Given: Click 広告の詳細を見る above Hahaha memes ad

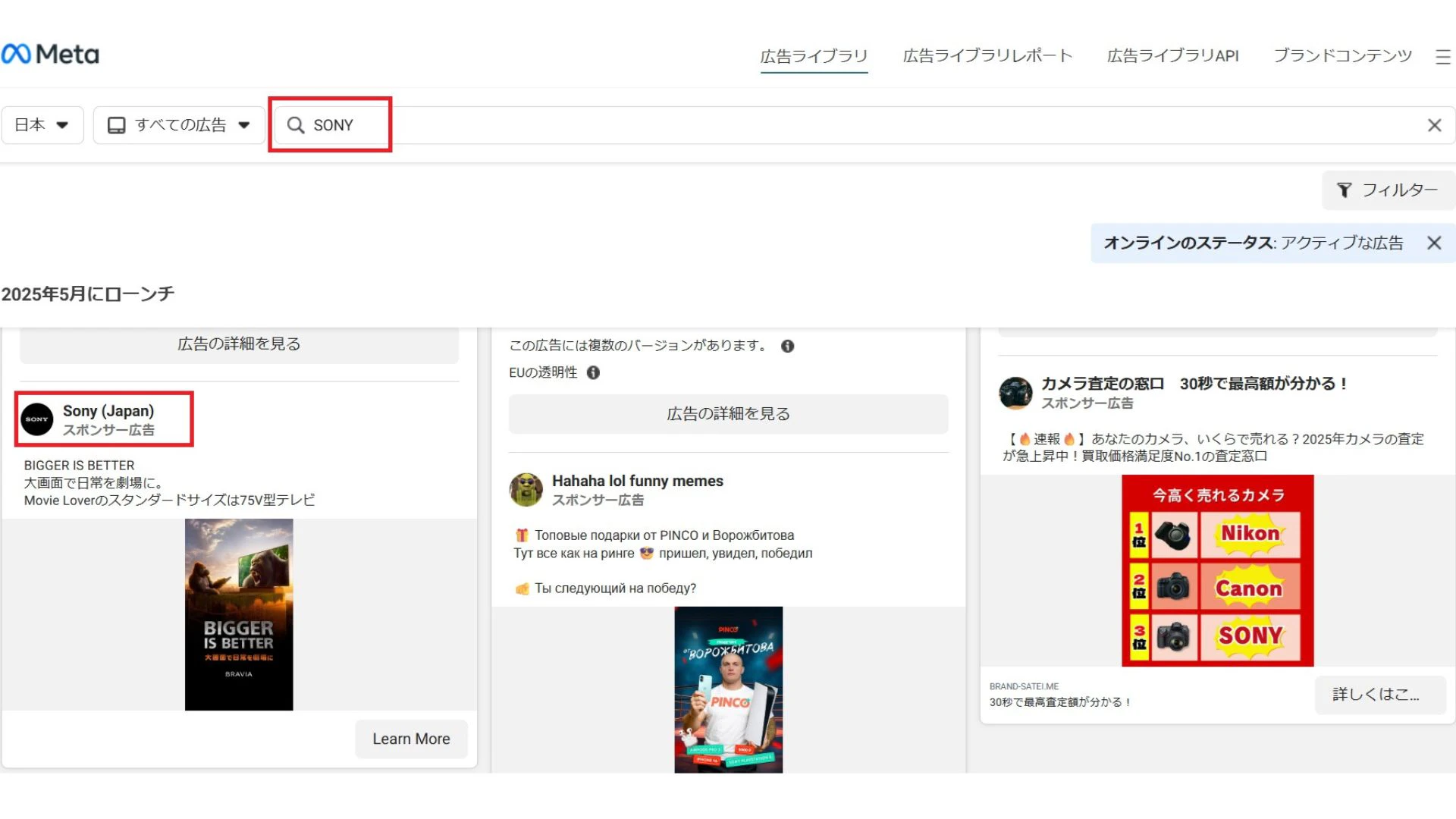Looking at the screenshot, I should coord(728,414).
